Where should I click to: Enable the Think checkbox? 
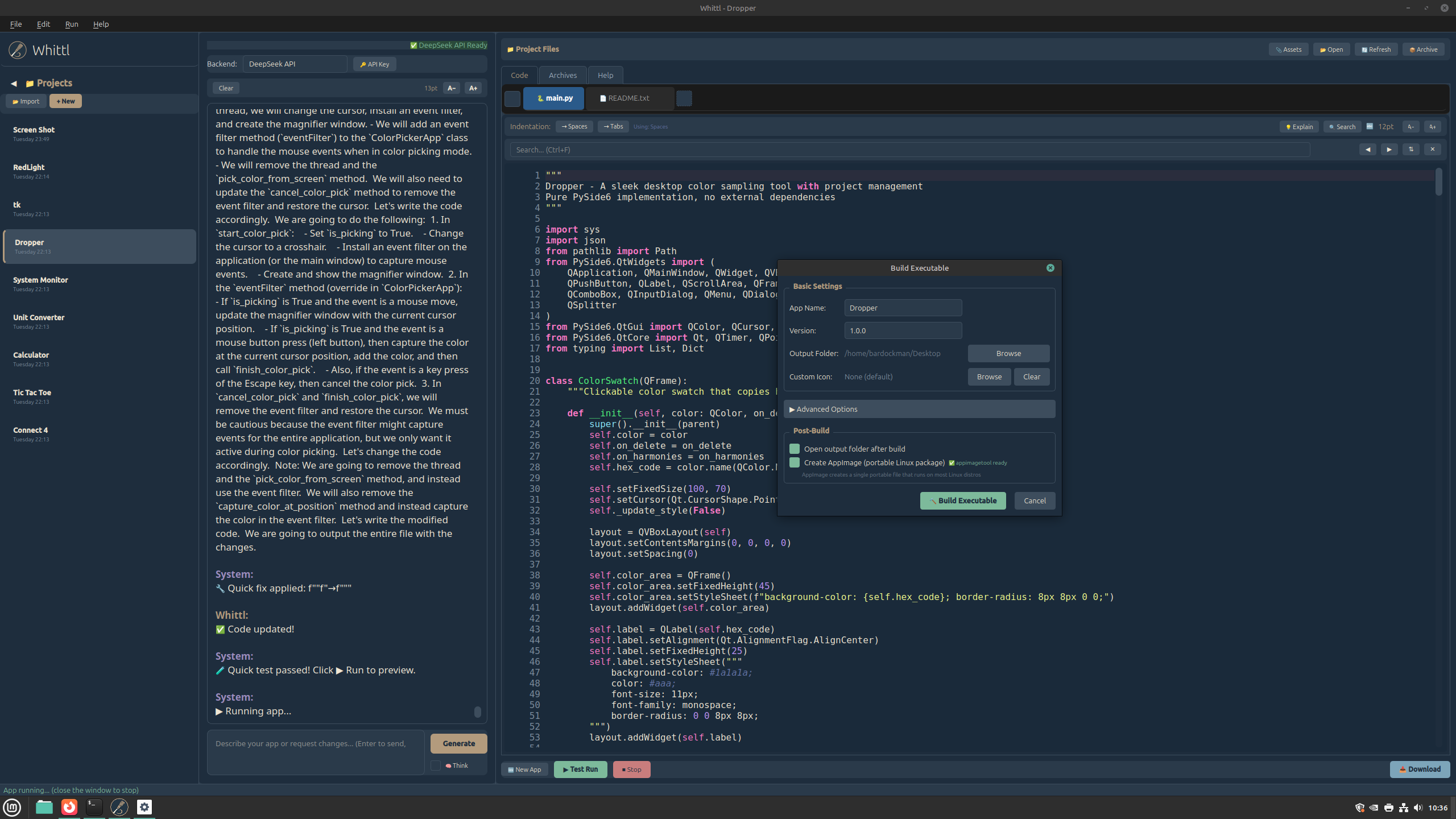point(436,766)
